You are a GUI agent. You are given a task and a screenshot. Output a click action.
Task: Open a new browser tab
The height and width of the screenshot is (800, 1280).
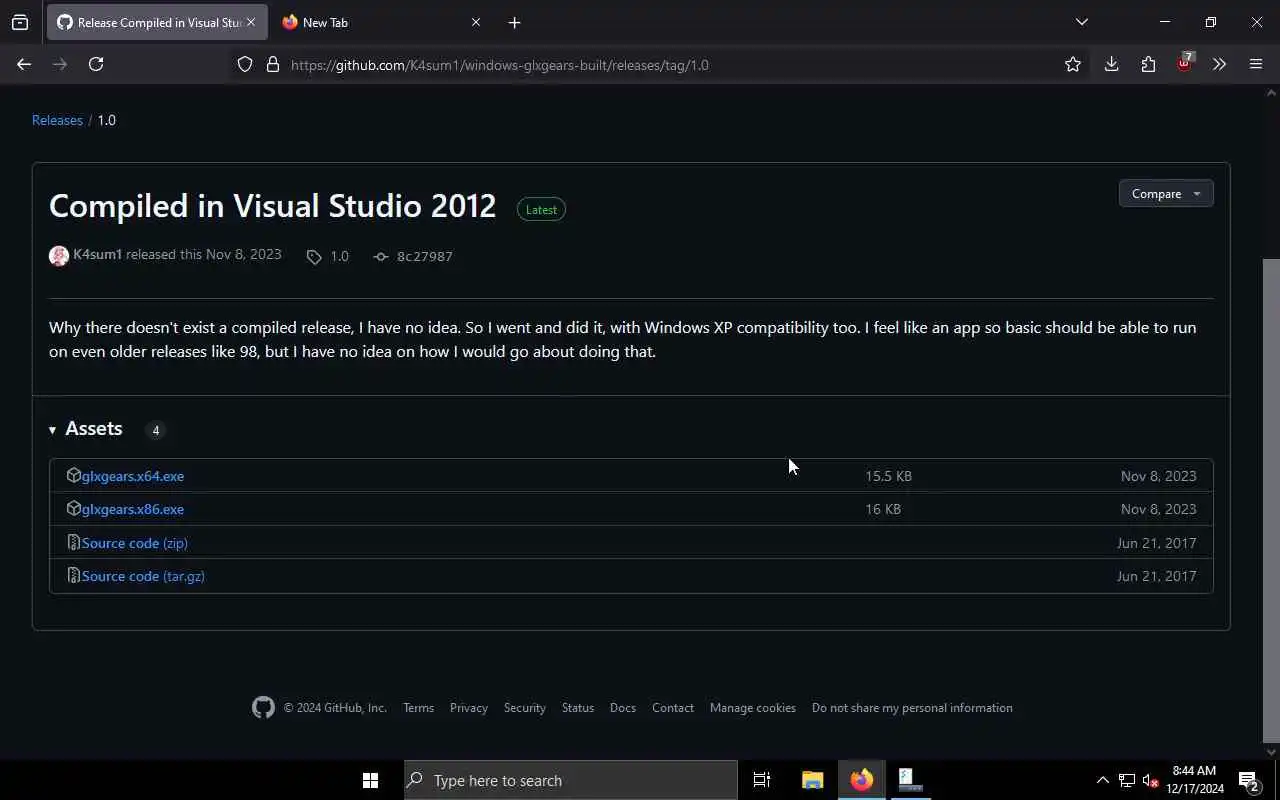tap(514, 22)
